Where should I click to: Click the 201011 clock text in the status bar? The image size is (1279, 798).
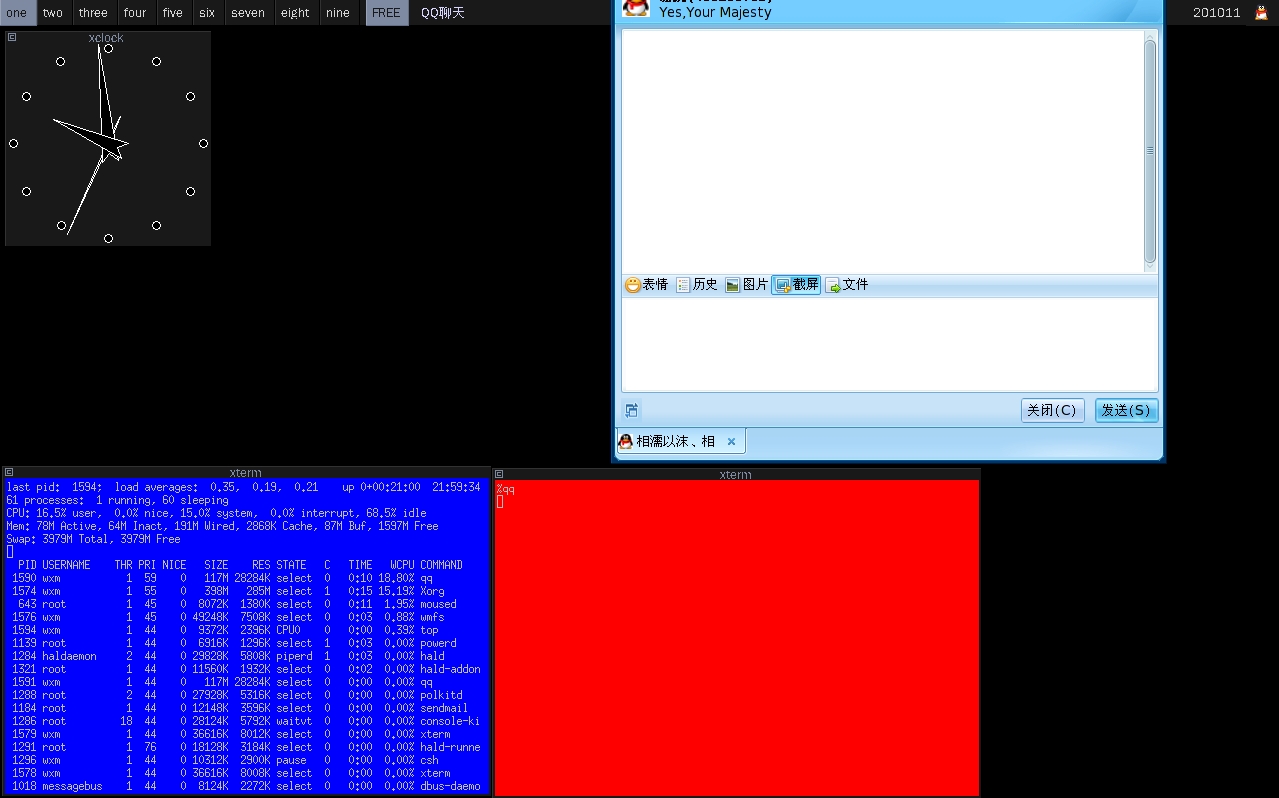[x=1216, y=13]
